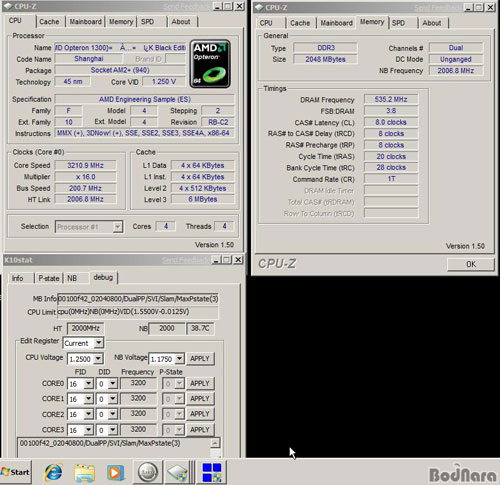
Task: Click the AMD Opteron logo image
Action: [x=210, y=64]
